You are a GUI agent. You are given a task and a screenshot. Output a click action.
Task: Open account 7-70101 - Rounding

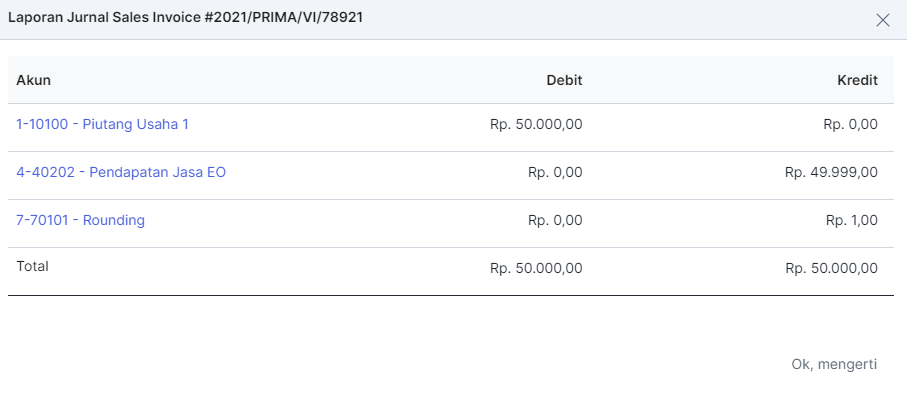coord(80,221)
